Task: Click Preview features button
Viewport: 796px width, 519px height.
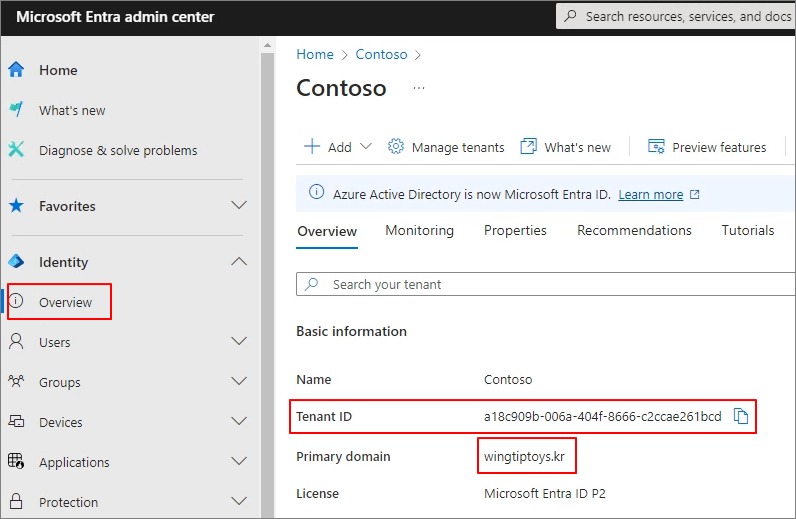Action: click(x=707, y=147)
